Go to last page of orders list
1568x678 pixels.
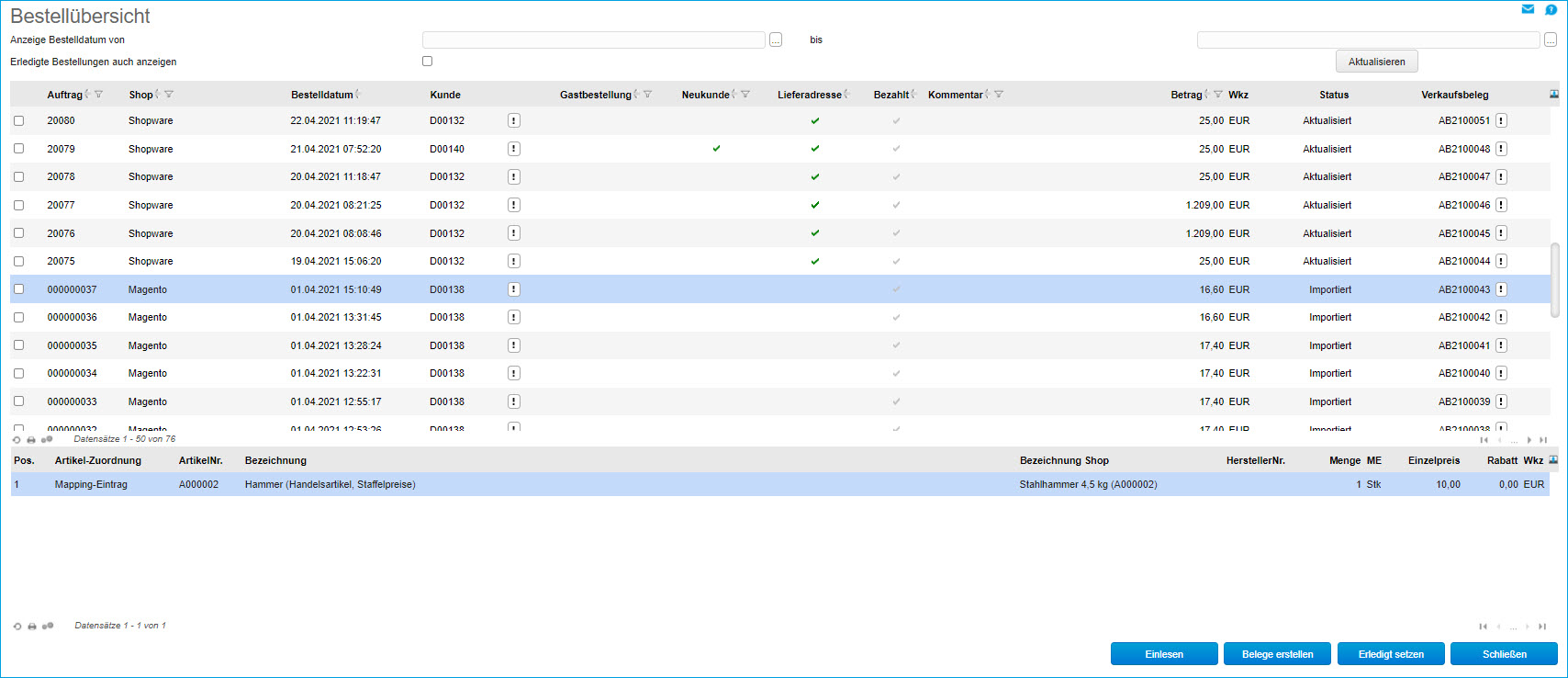pos(1543,440)
